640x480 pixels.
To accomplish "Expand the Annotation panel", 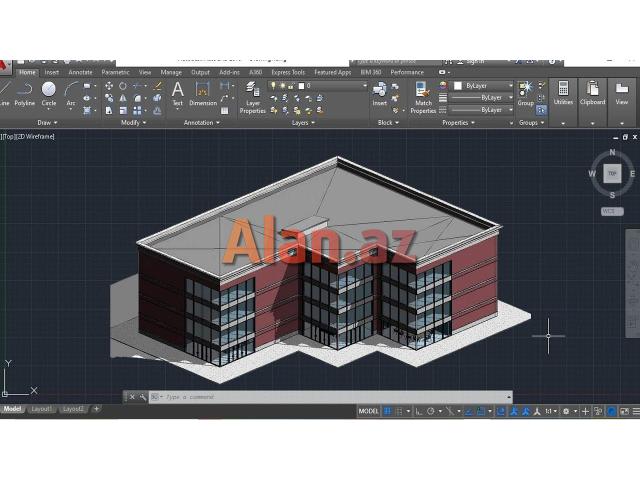I will [202, 122].
